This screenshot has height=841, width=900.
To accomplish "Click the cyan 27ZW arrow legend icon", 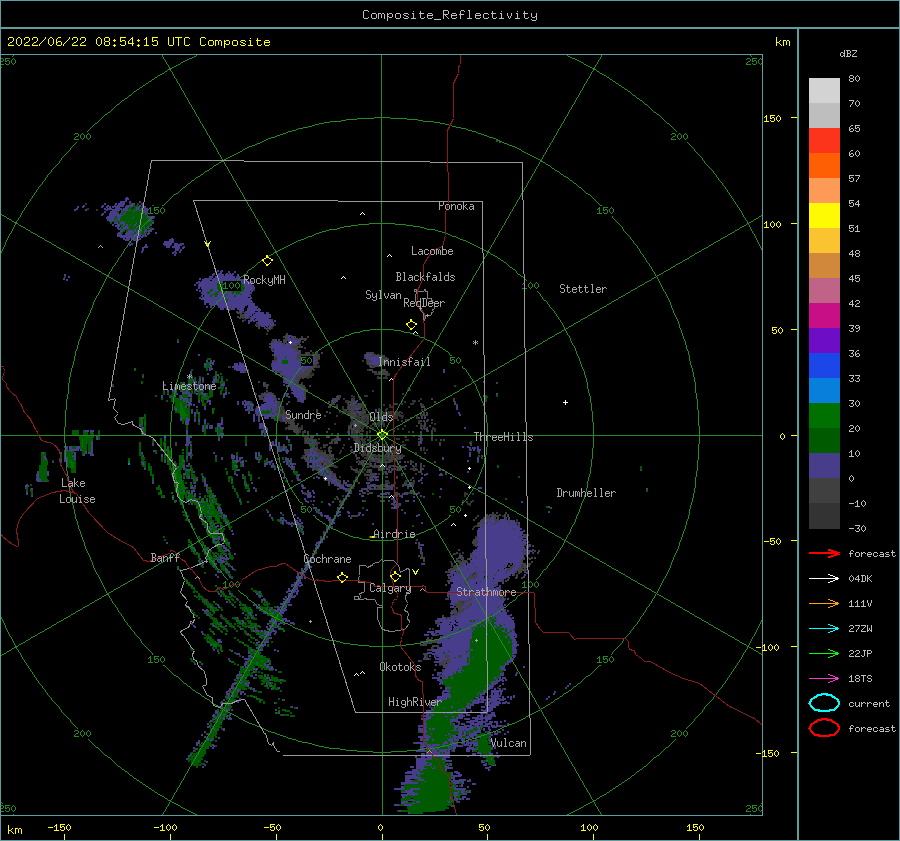I will (x=824, y=629).
